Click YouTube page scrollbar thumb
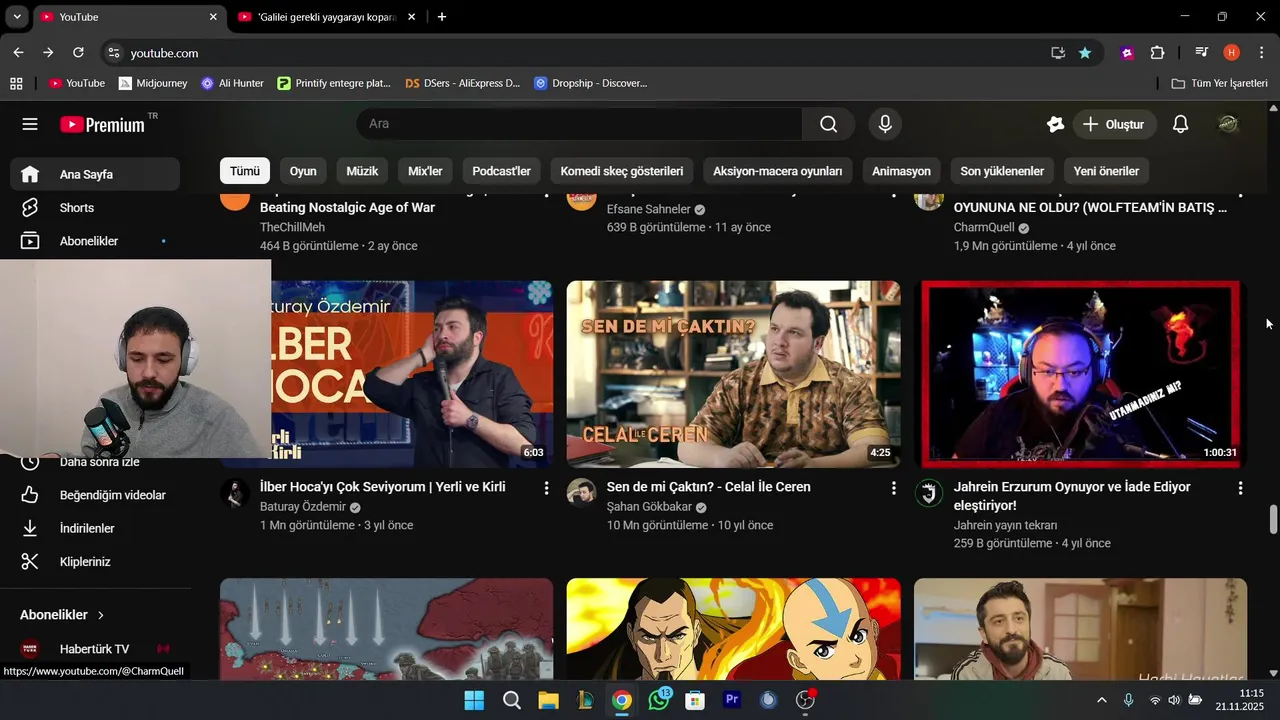The width and height of the screenshot is (1280, 720). pos(1273,520)
